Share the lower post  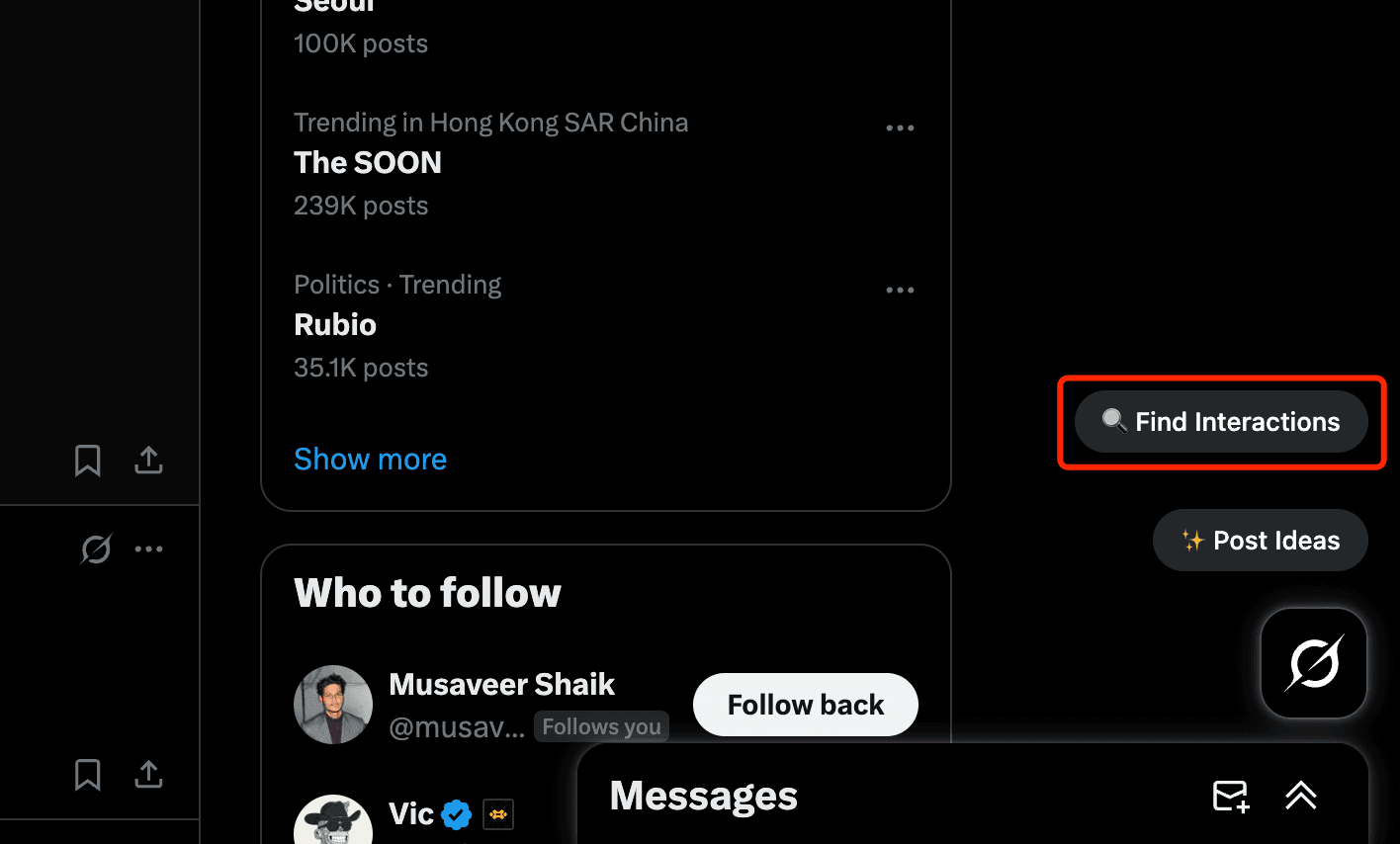click(x=148, y=775)
